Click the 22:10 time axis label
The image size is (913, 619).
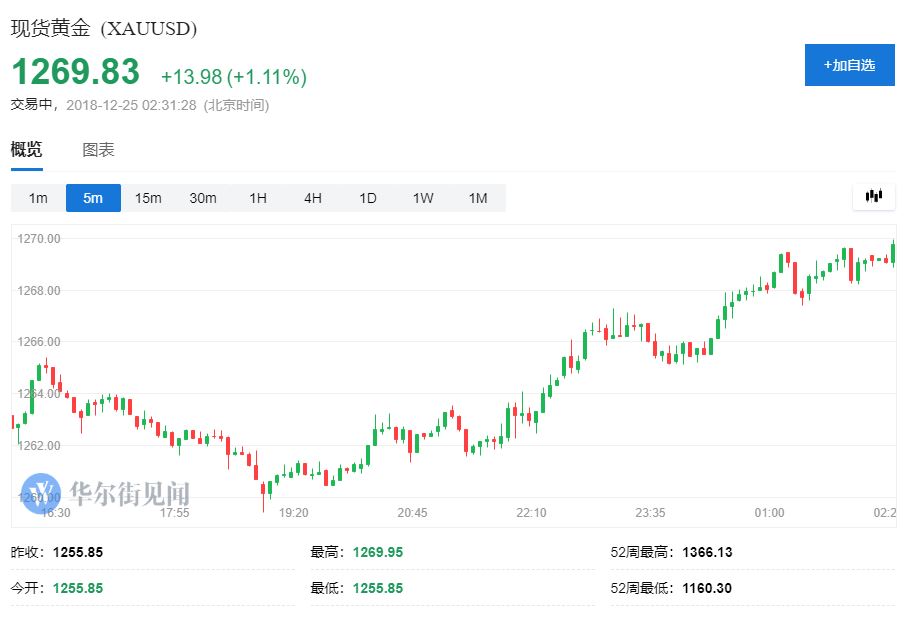pyautogui.click(x=531, y=513)
